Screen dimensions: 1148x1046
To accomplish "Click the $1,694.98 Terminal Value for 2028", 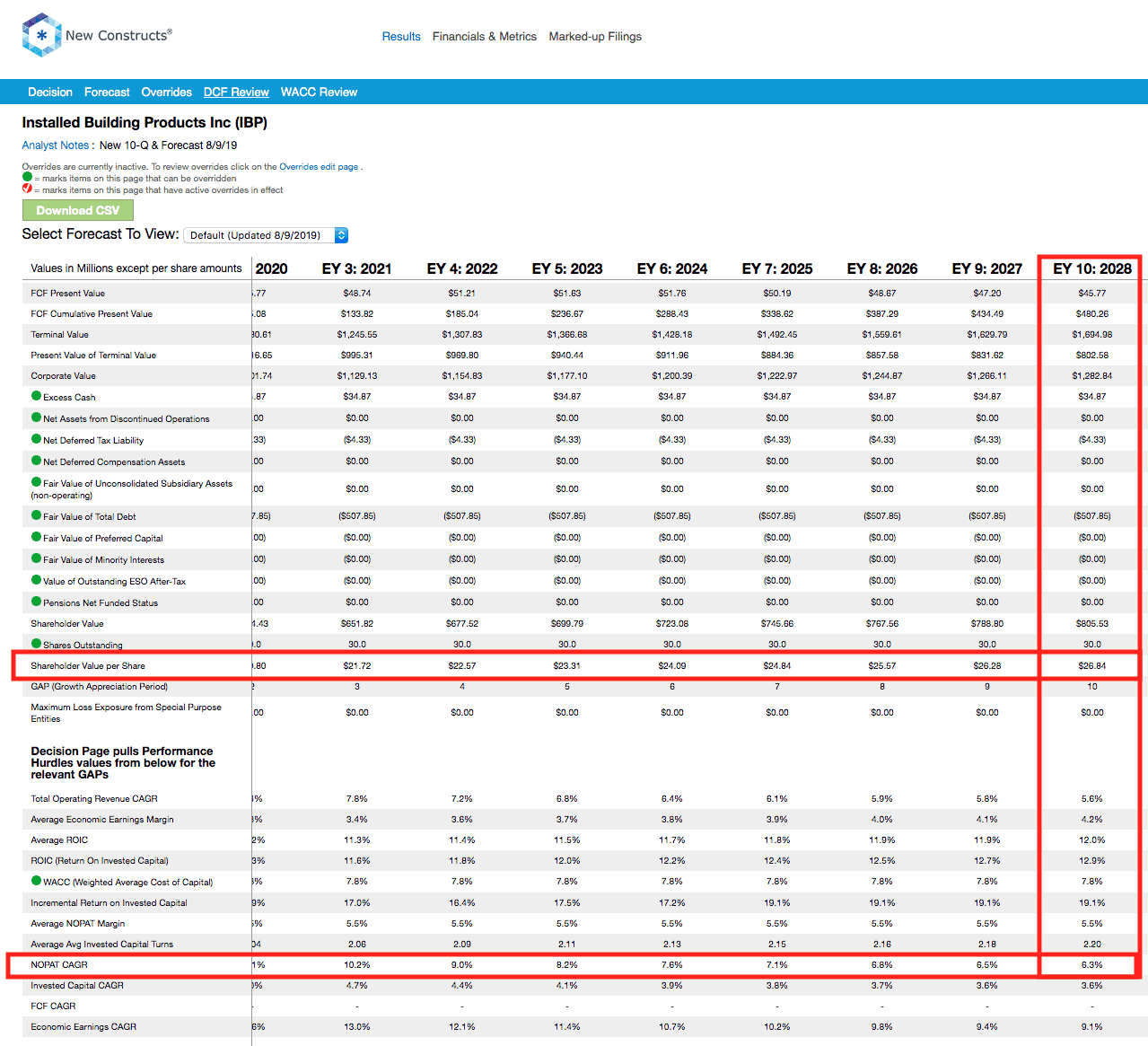I will [1092, 335].
